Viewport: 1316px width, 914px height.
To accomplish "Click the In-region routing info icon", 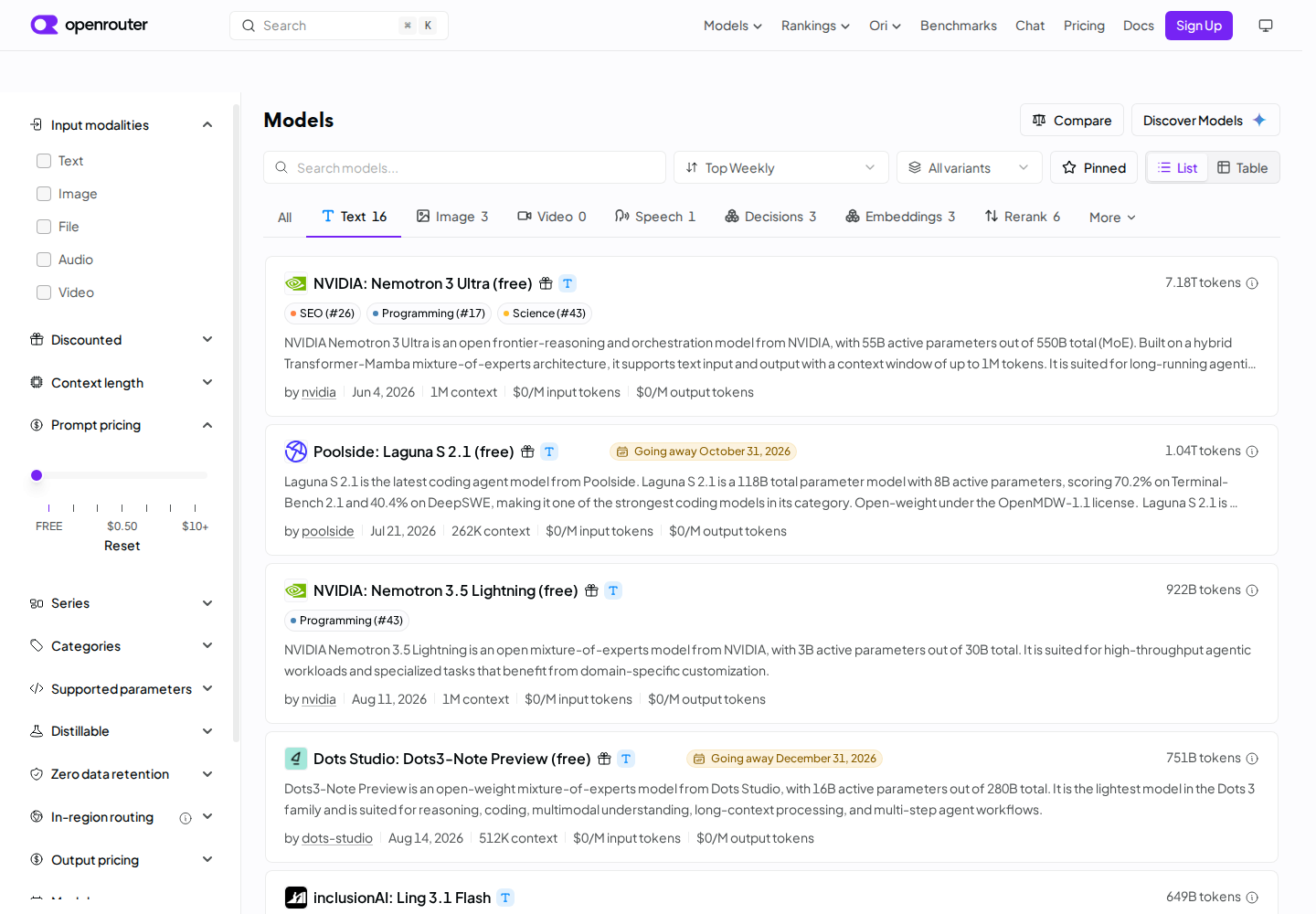I will [x=186, y=818].
